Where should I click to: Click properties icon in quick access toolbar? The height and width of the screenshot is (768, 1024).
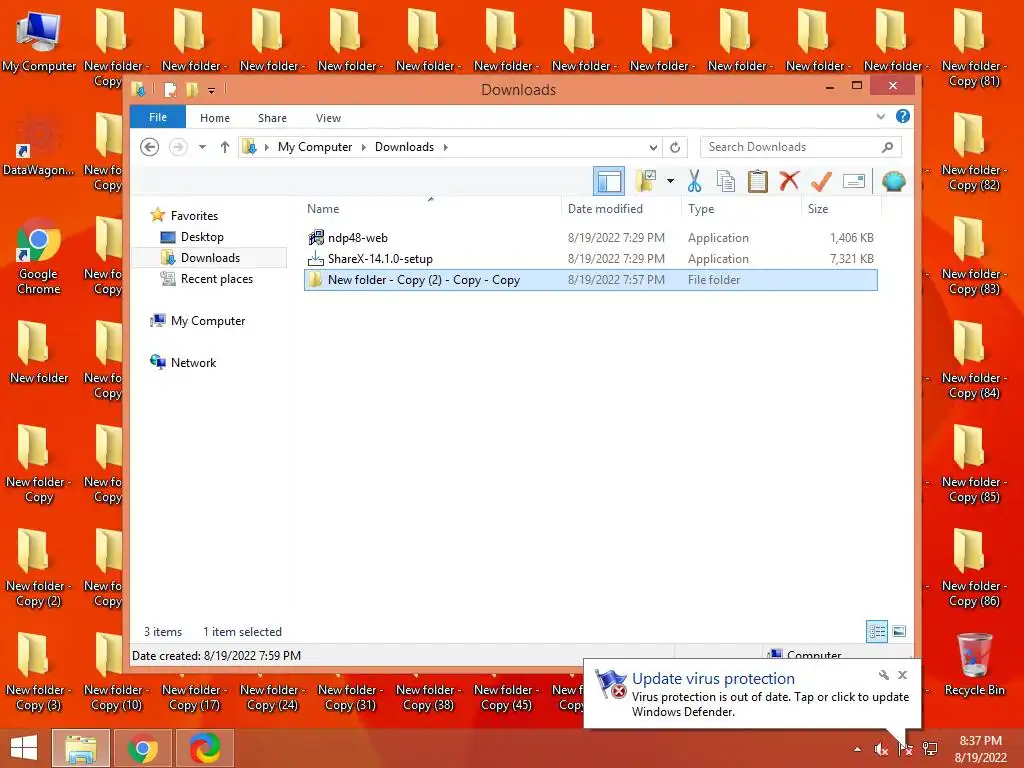170,89
